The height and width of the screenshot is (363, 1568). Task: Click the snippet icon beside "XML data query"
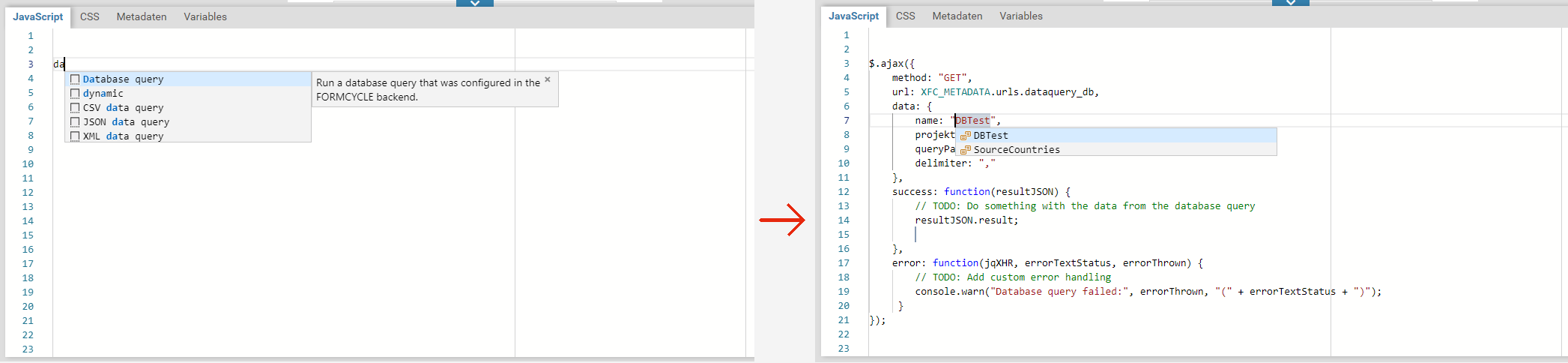75,136
